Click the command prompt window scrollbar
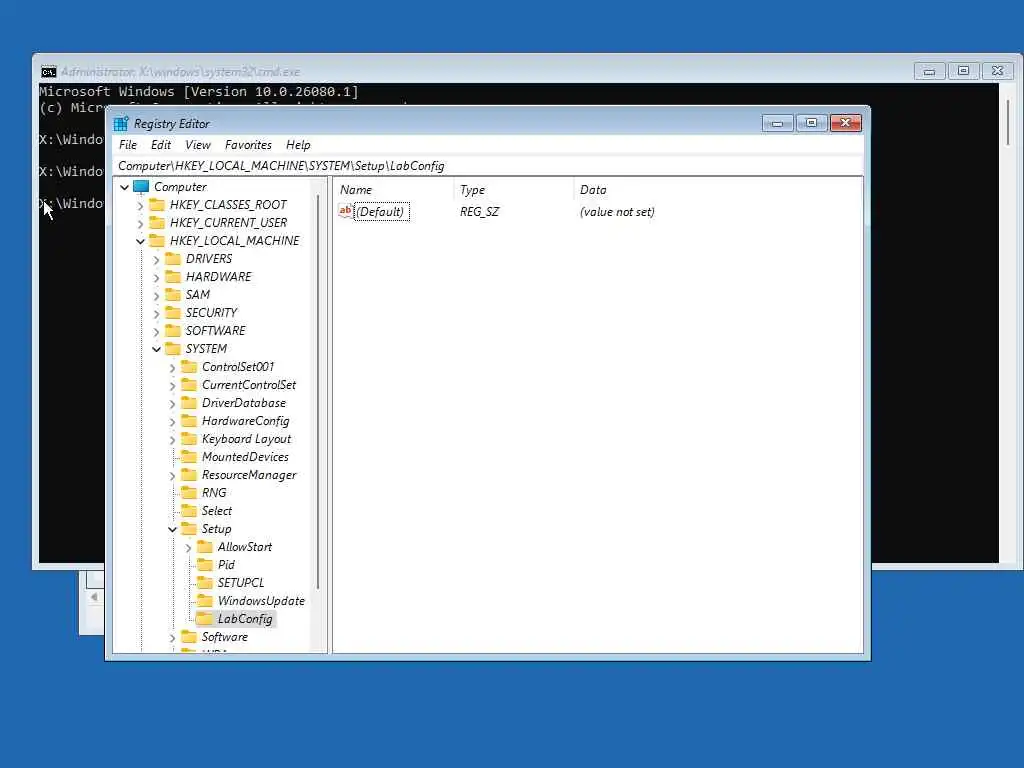The image size is (1024, 768). [1009, 123]
